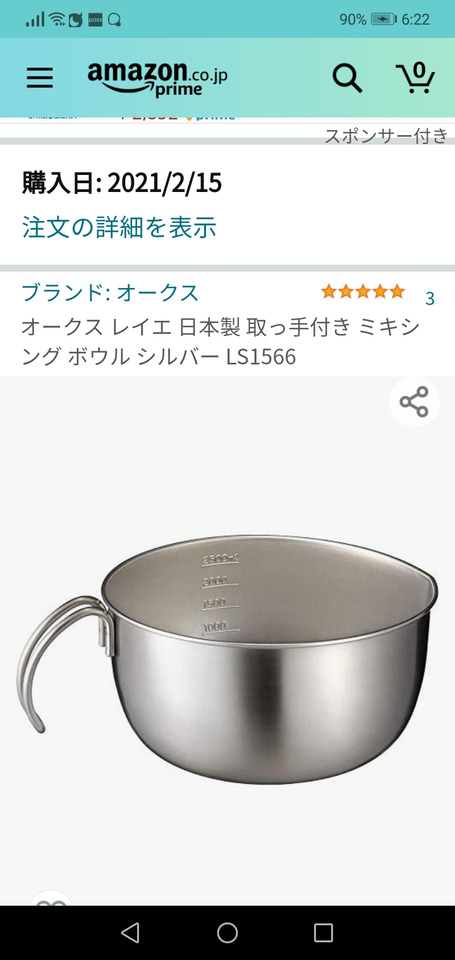Open the ブランド: オークス brand link

click(110, 293)
